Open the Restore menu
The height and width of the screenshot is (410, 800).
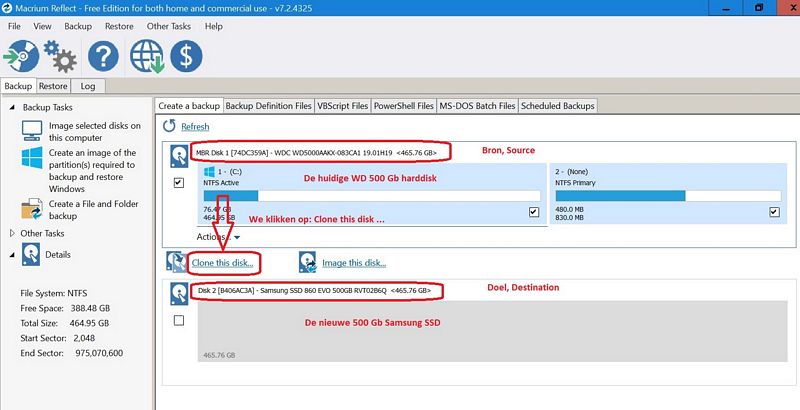coord(119,26)
